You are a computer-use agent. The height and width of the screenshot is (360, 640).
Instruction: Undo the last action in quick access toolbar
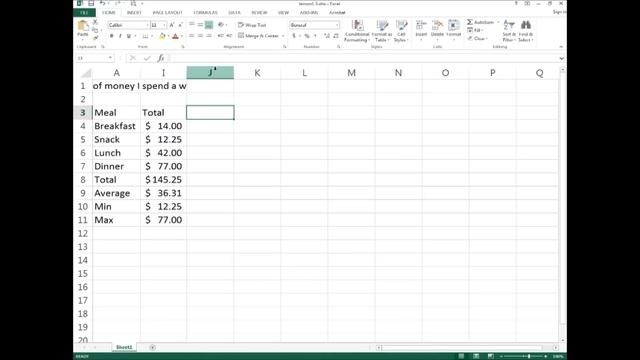[x=102, y=4]
